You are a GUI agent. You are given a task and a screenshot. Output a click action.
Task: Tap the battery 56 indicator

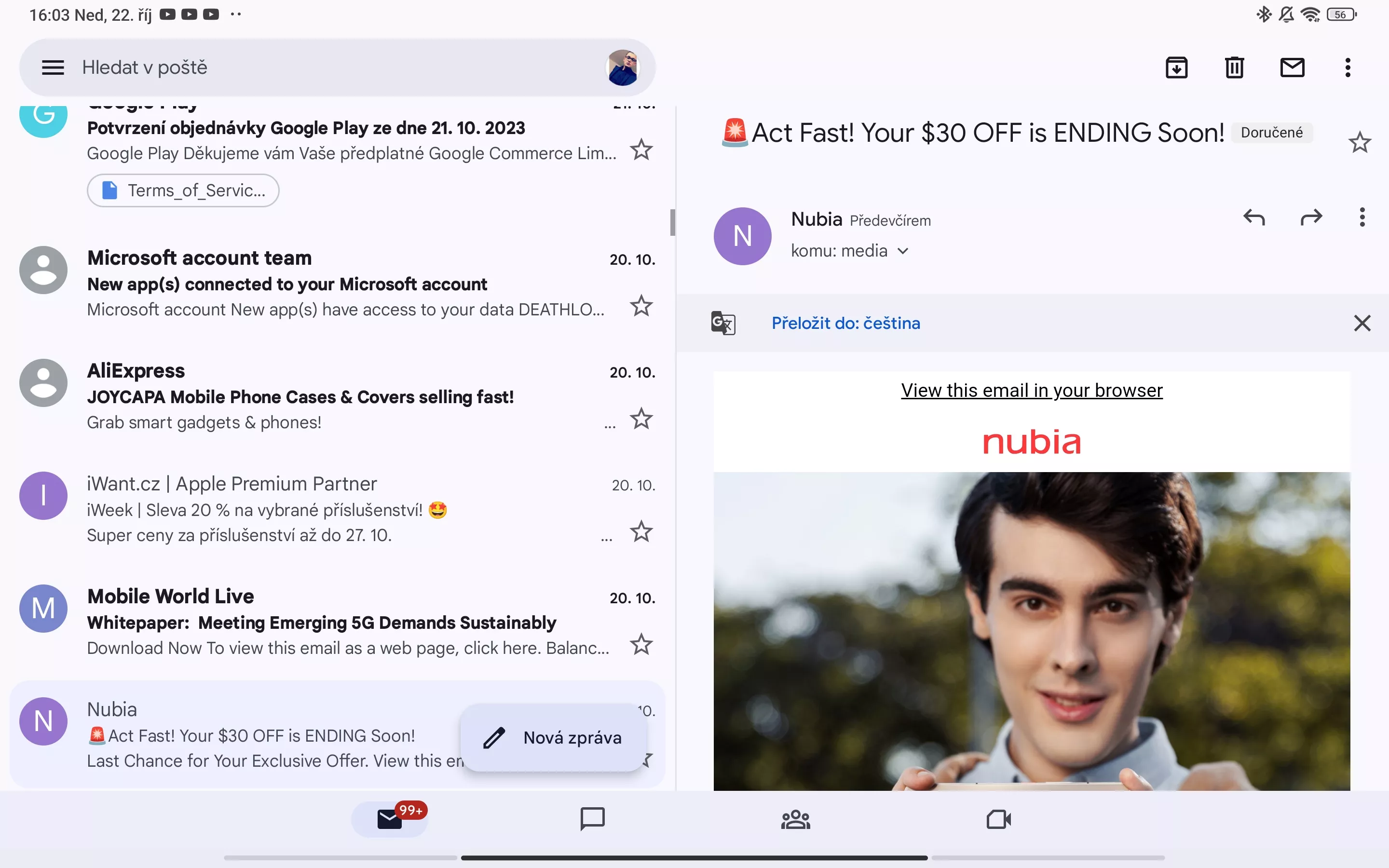point(1341,14)
